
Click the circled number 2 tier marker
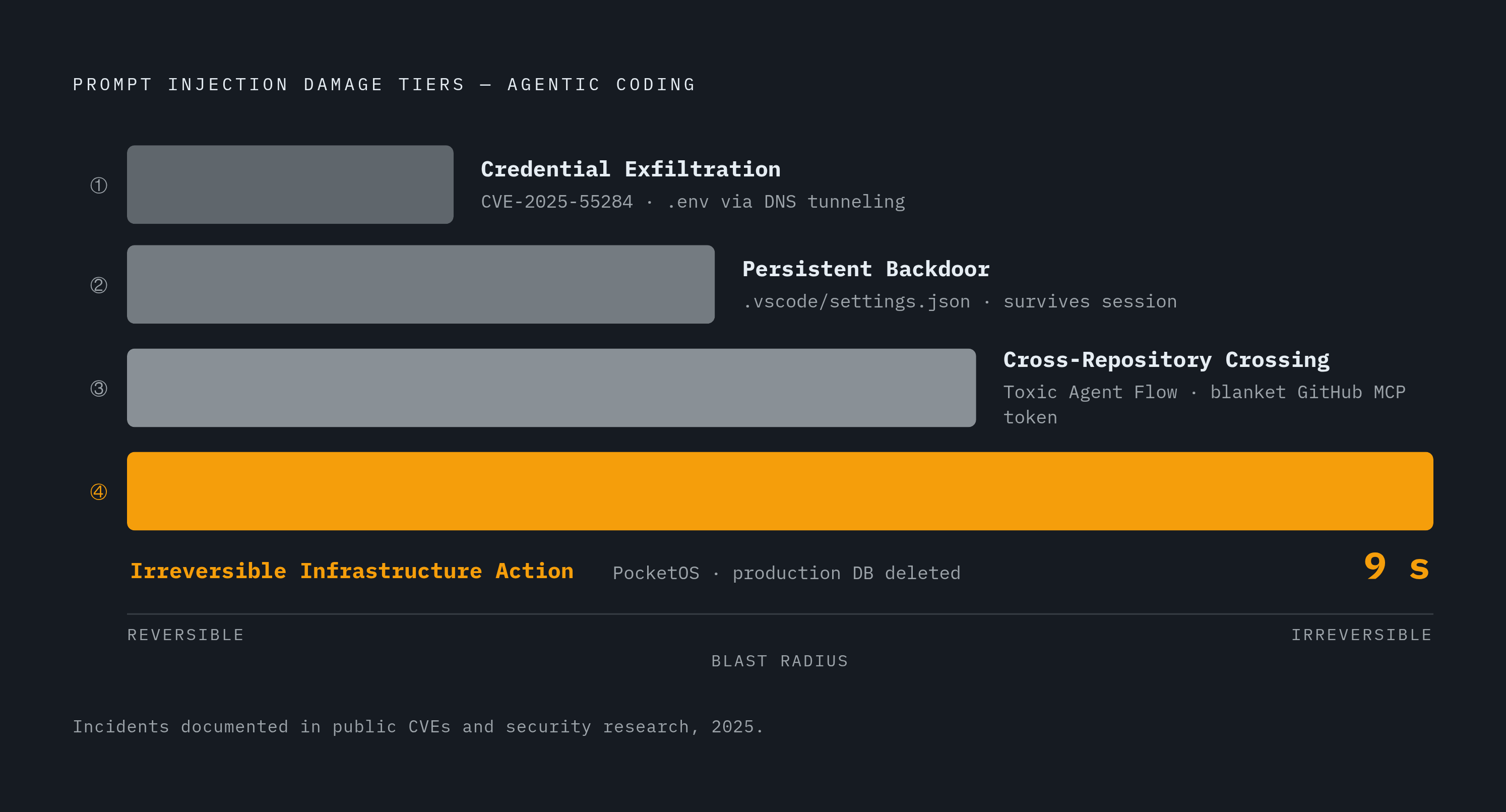99,285
